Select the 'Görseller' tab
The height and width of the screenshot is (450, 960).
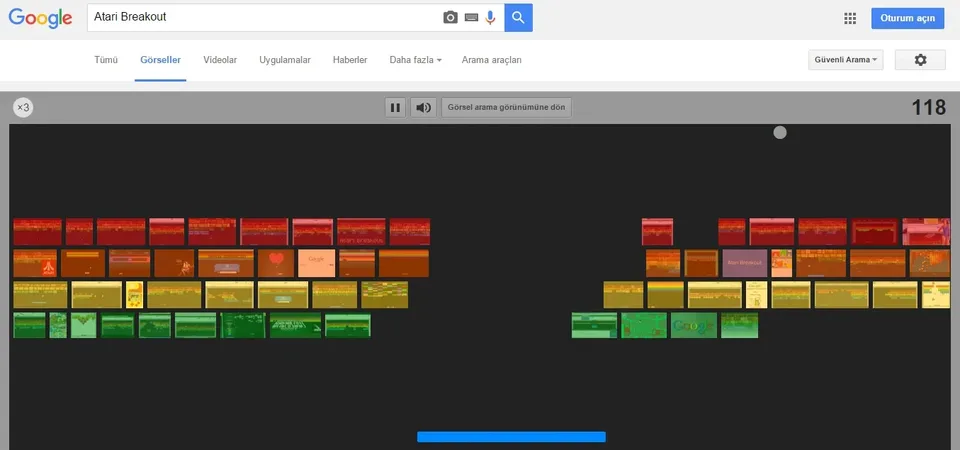click(160, 60)
